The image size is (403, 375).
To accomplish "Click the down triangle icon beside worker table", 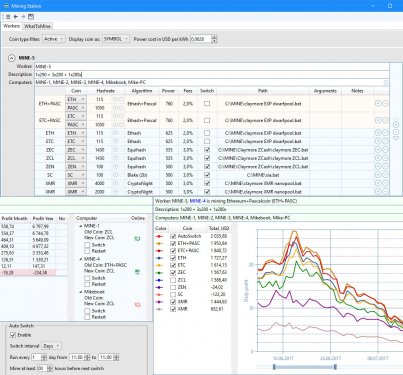I will pos(396,138).
